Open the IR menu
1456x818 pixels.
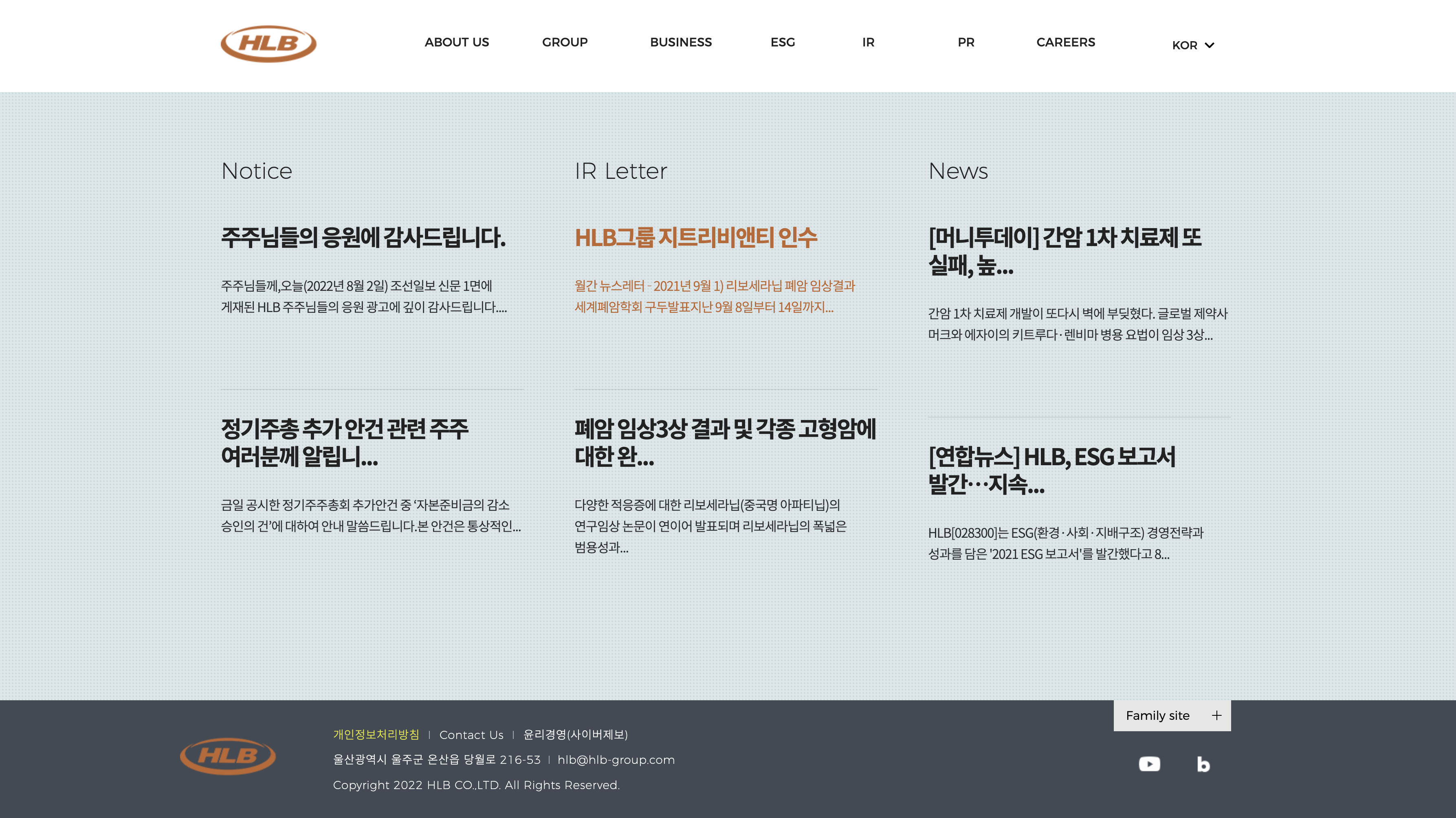point(868,42)
